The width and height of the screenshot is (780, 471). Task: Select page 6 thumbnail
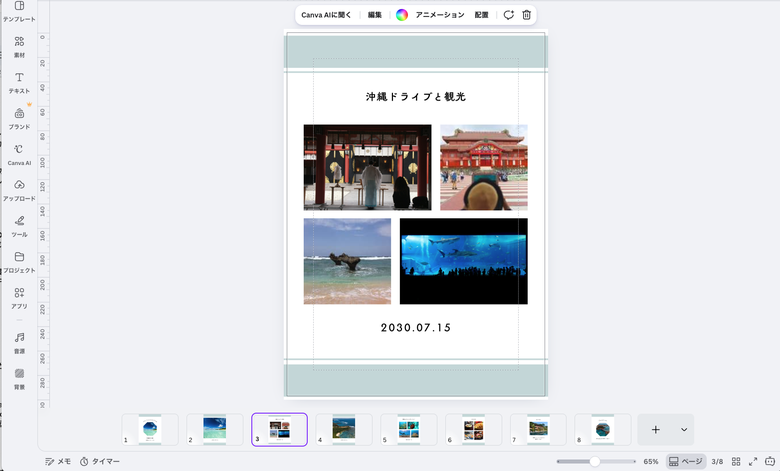click(473, 429)
